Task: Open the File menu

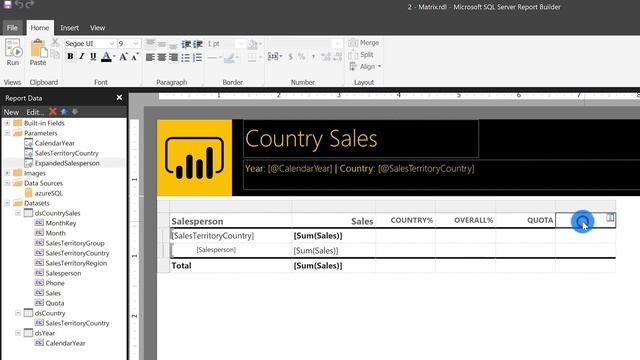Action: [12, 28]
